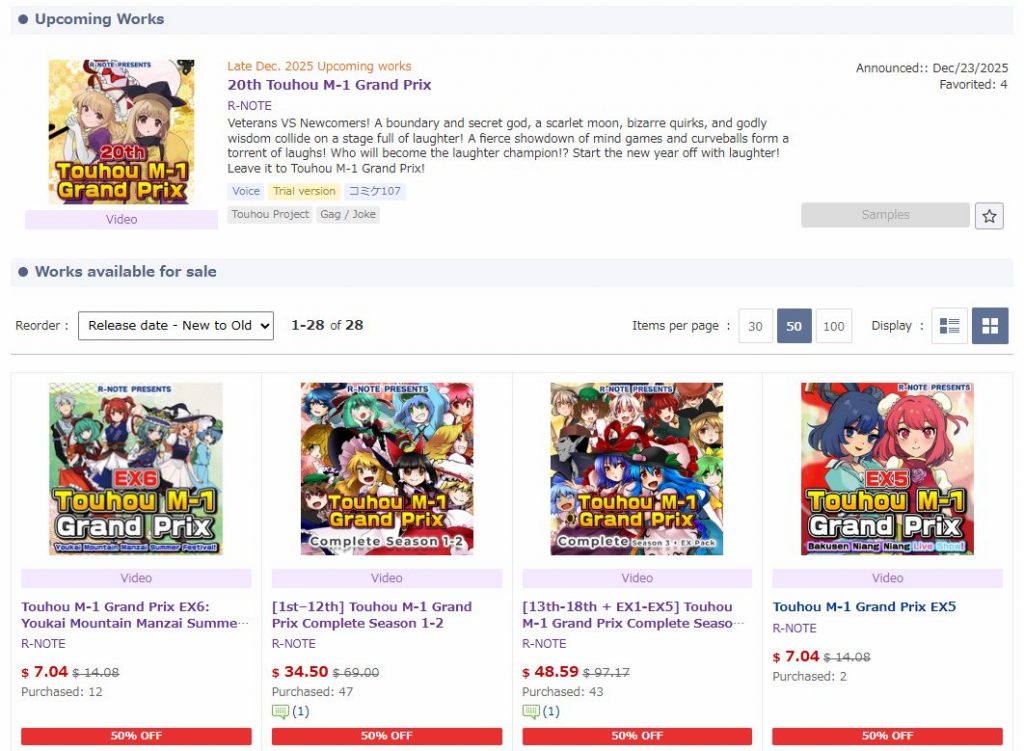Open review comments for Season 3 pack
Screen dimensions: 1024x751
(541, 712)
